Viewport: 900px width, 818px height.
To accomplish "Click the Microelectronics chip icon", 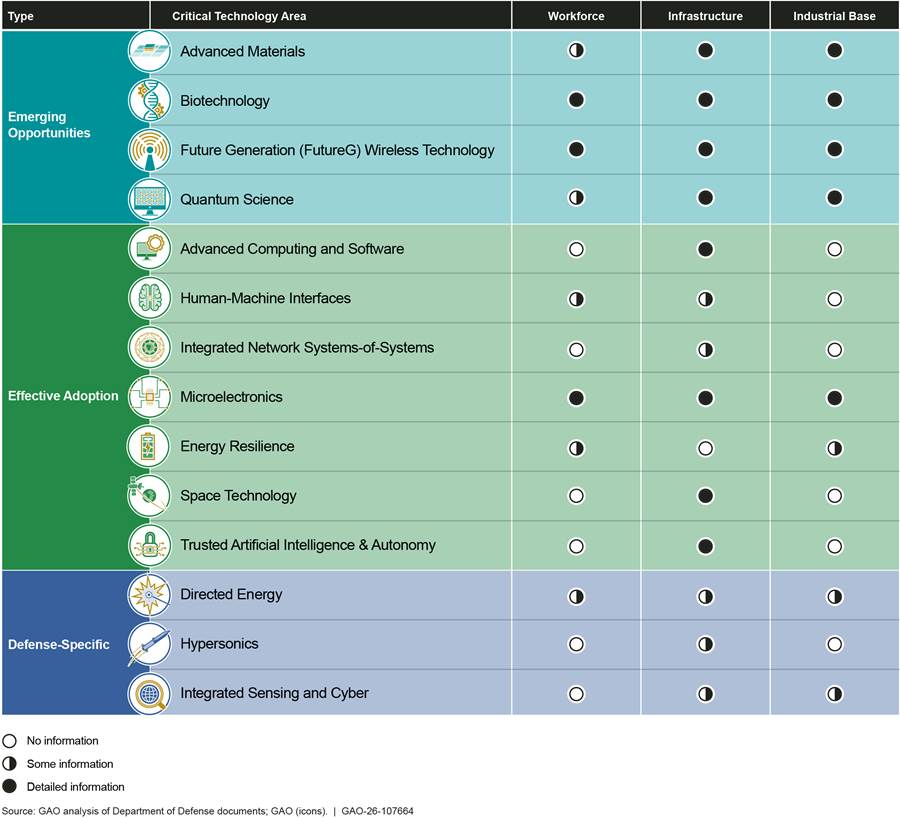I will 148,397.
